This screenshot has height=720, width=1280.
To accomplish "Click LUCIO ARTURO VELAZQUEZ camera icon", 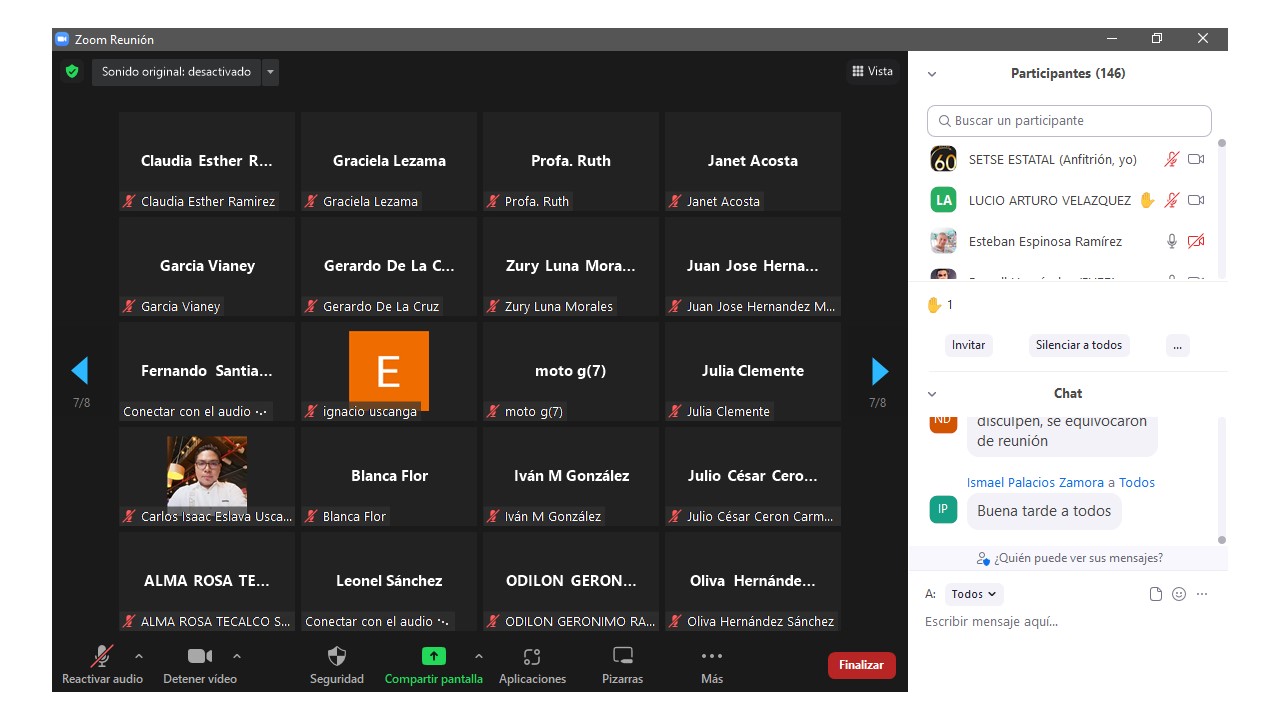I will point(1196,200).
